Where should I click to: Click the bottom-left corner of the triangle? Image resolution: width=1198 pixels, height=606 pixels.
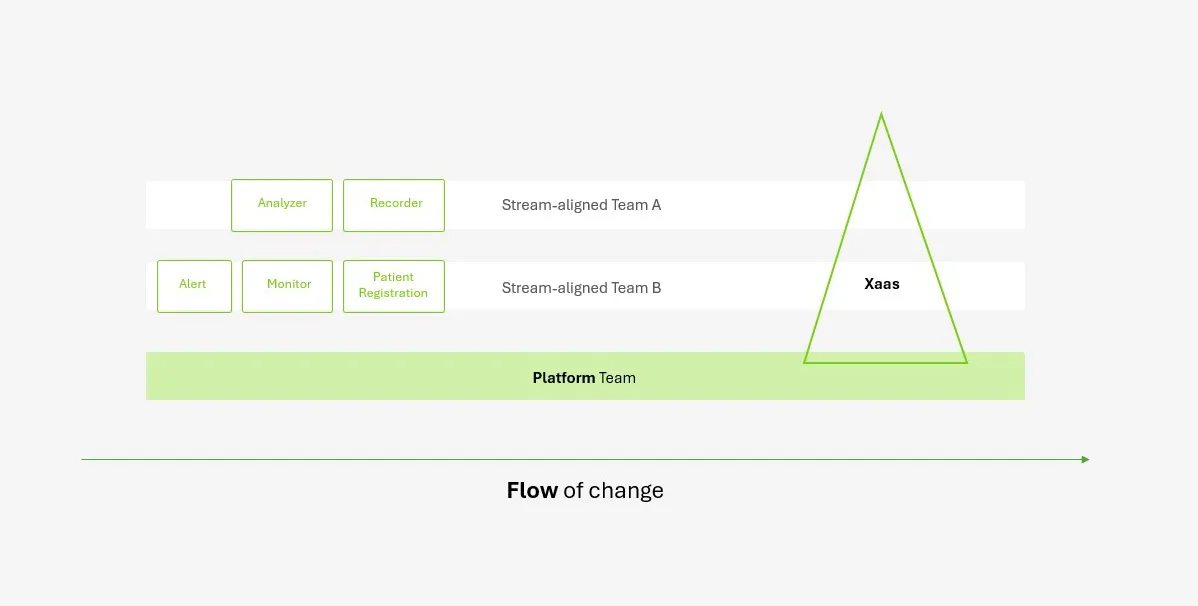tap(806, 361)
